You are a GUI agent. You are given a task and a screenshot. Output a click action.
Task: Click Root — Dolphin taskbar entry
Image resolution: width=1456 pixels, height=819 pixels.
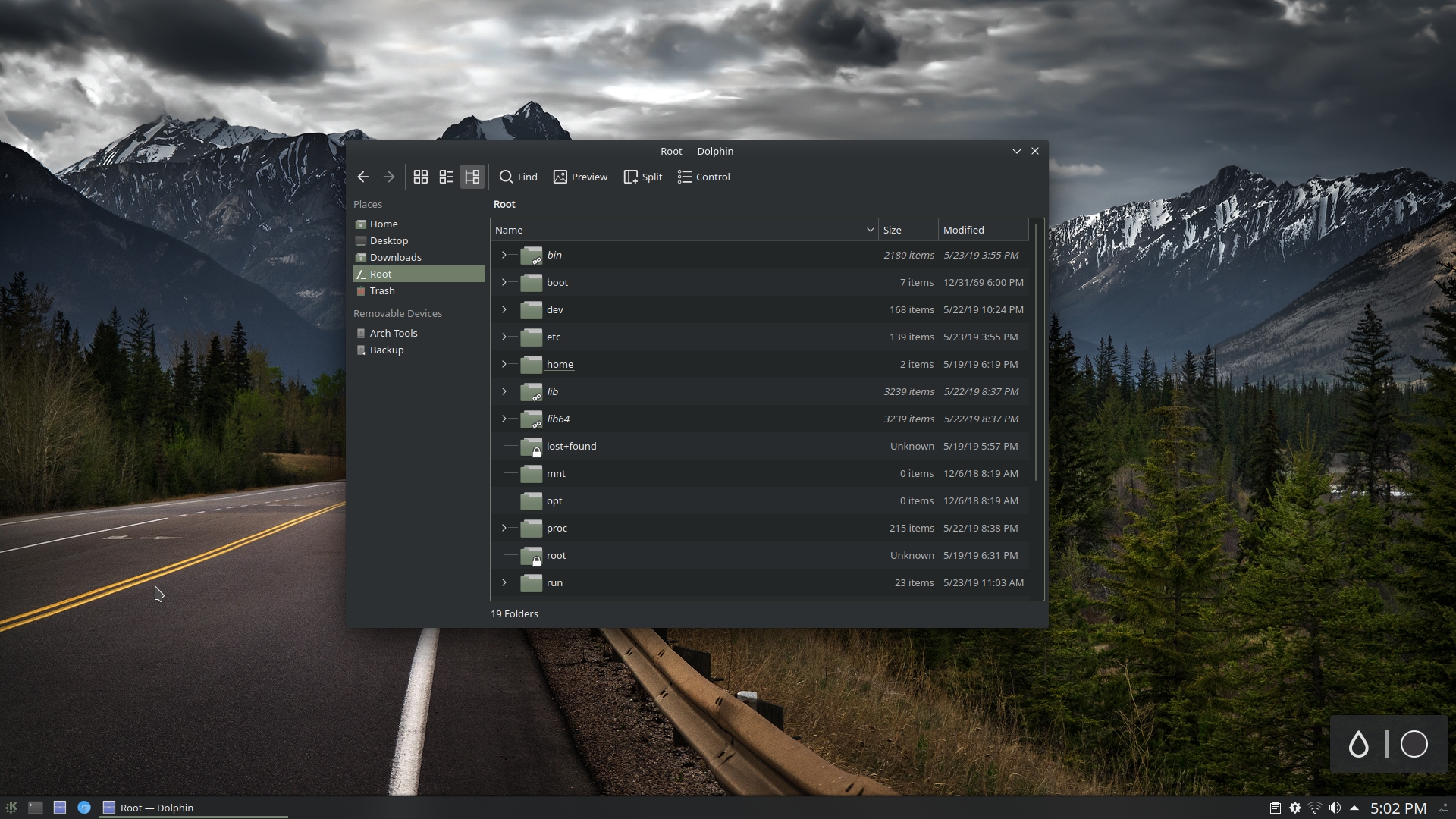[x=193, y=808]
